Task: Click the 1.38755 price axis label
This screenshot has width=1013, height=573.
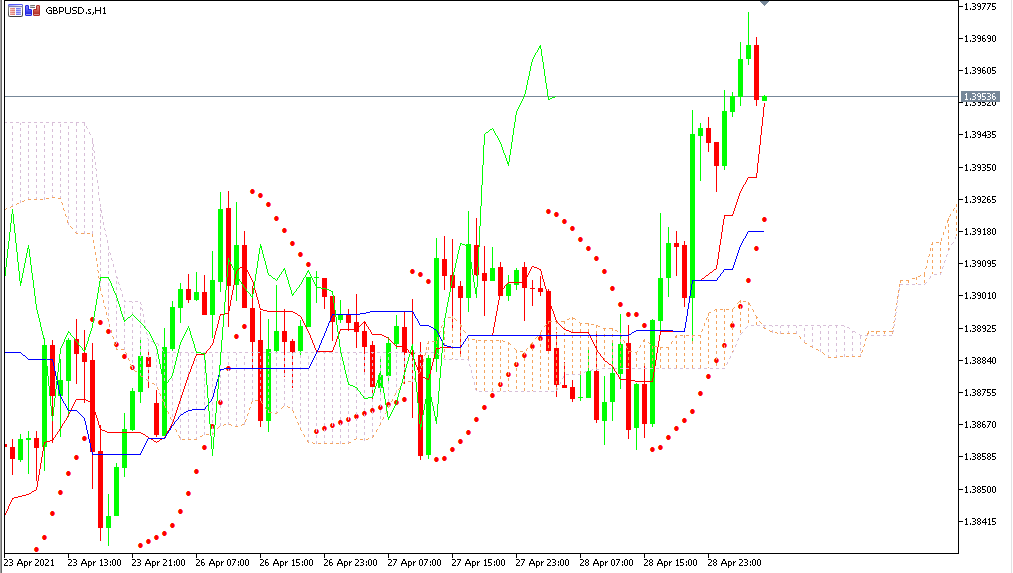Action: [980, 393]
